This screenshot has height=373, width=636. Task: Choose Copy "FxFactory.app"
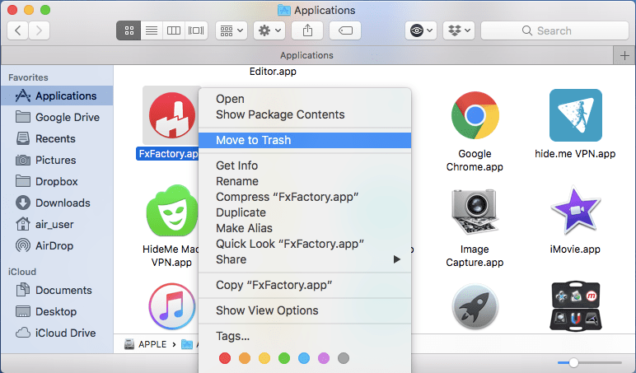click(305, 285)
